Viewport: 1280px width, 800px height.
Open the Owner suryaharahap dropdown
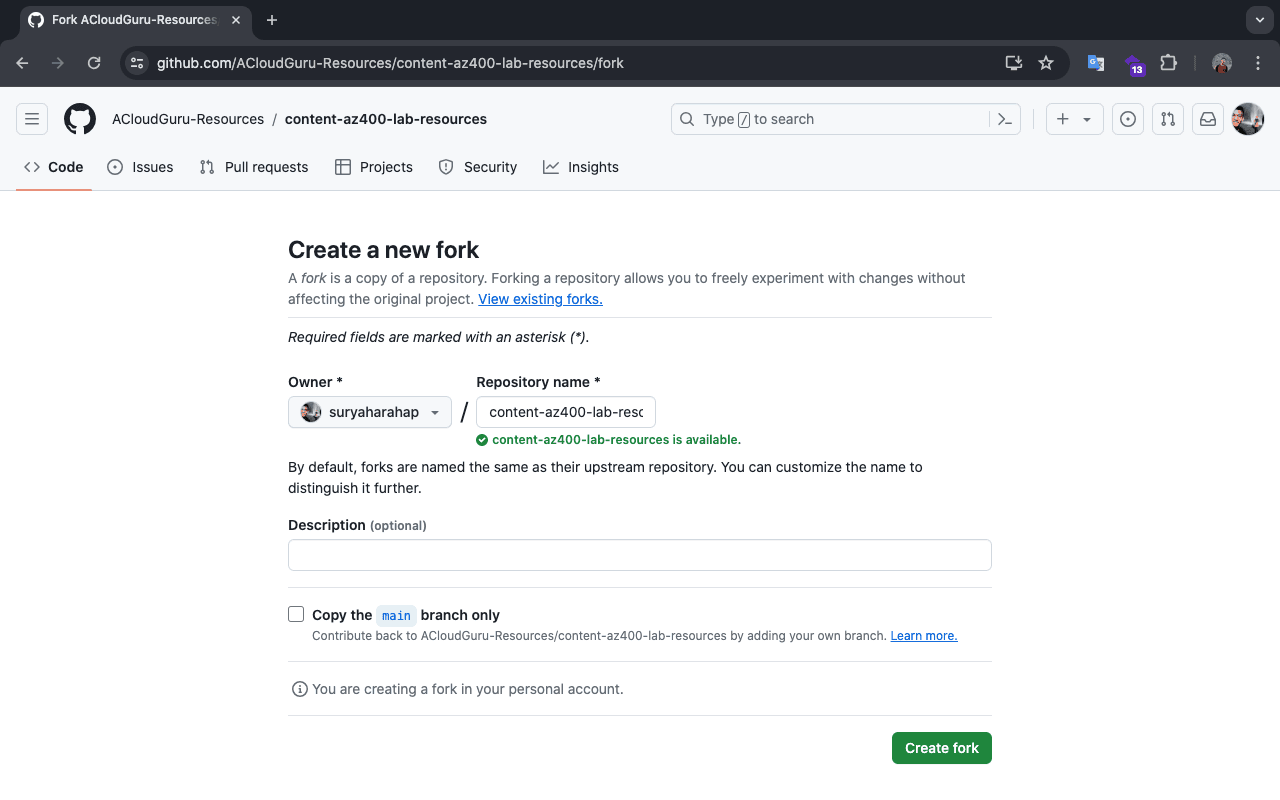(370, 412)
